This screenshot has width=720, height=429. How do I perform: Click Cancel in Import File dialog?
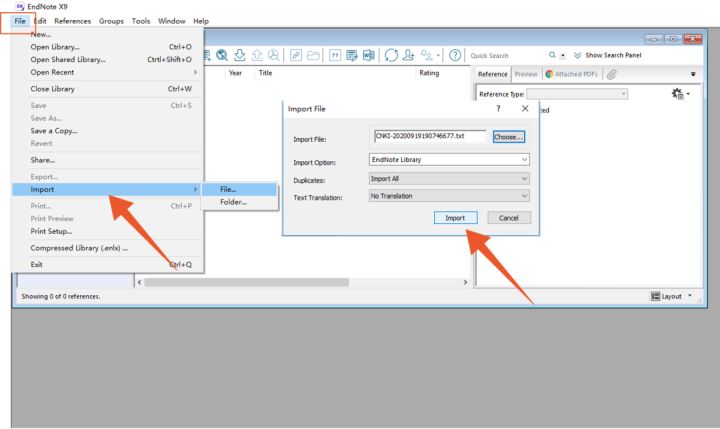[x=509, y=218]
